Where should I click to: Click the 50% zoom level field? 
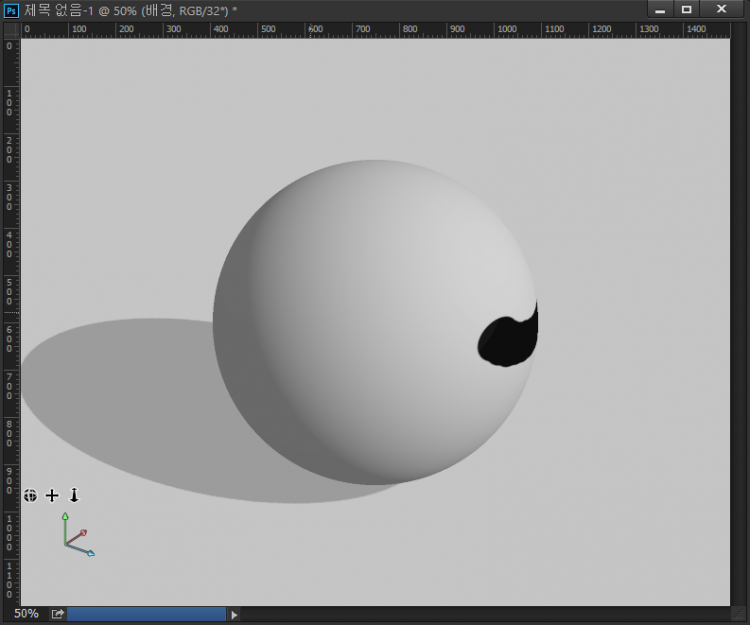click(26, 614)
